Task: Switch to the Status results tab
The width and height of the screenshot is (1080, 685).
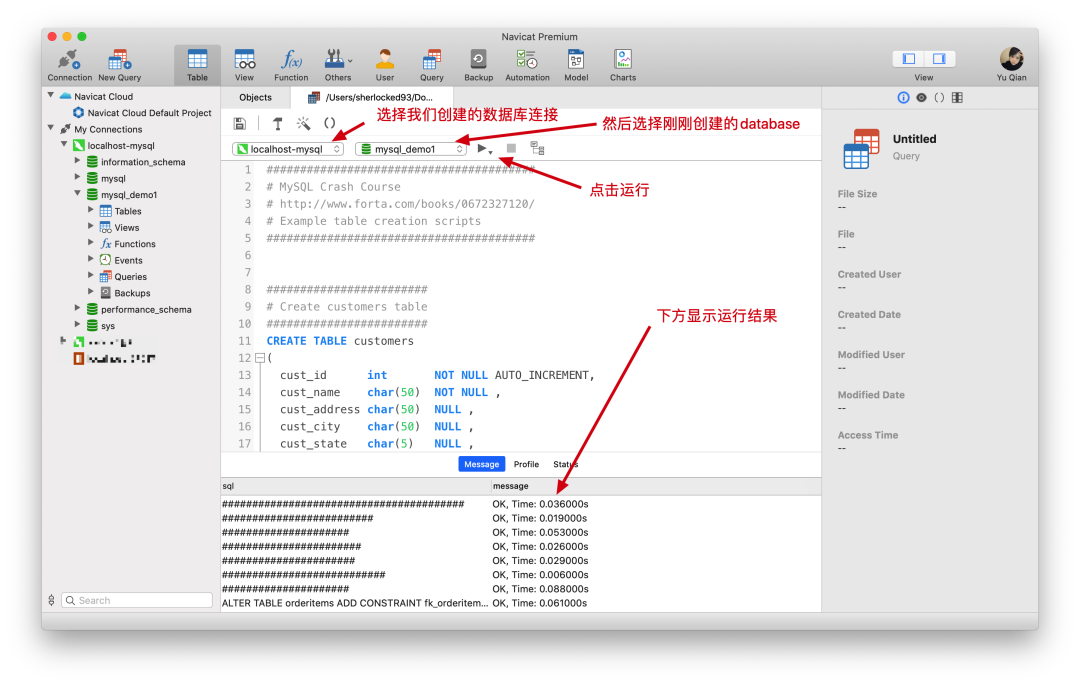Action: pos(565,464)
